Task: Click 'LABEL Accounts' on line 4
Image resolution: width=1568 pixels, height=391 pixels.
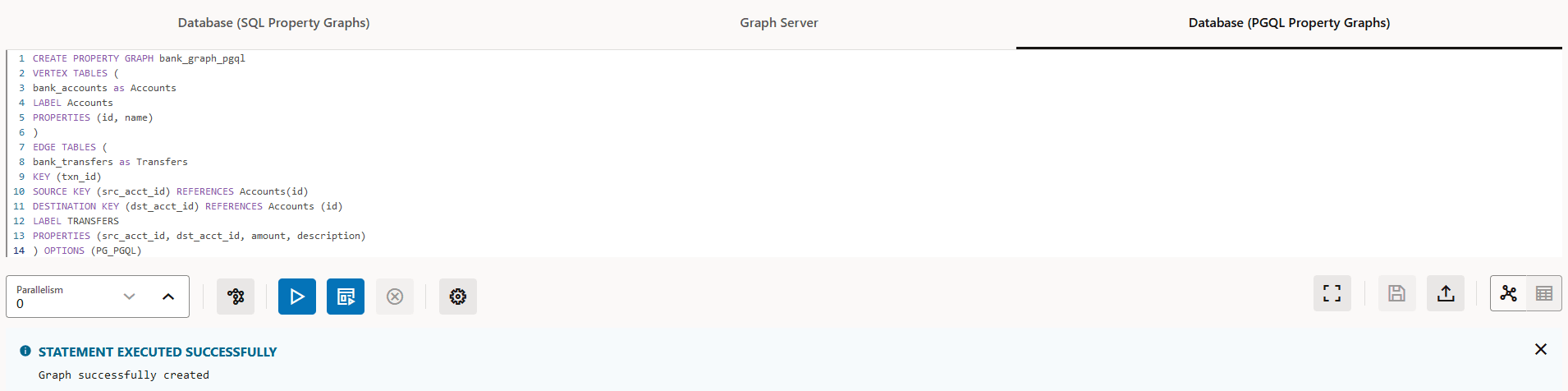Action: (x=73, y=103)
